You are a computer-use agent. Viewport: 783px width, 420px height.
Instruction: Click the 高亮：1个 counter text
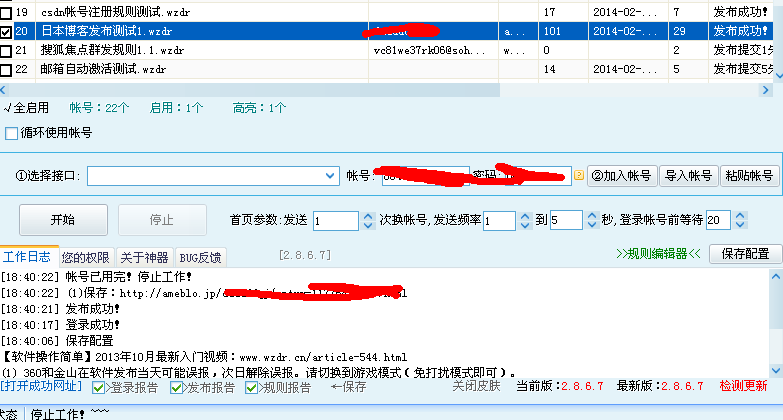click(259, 108)
